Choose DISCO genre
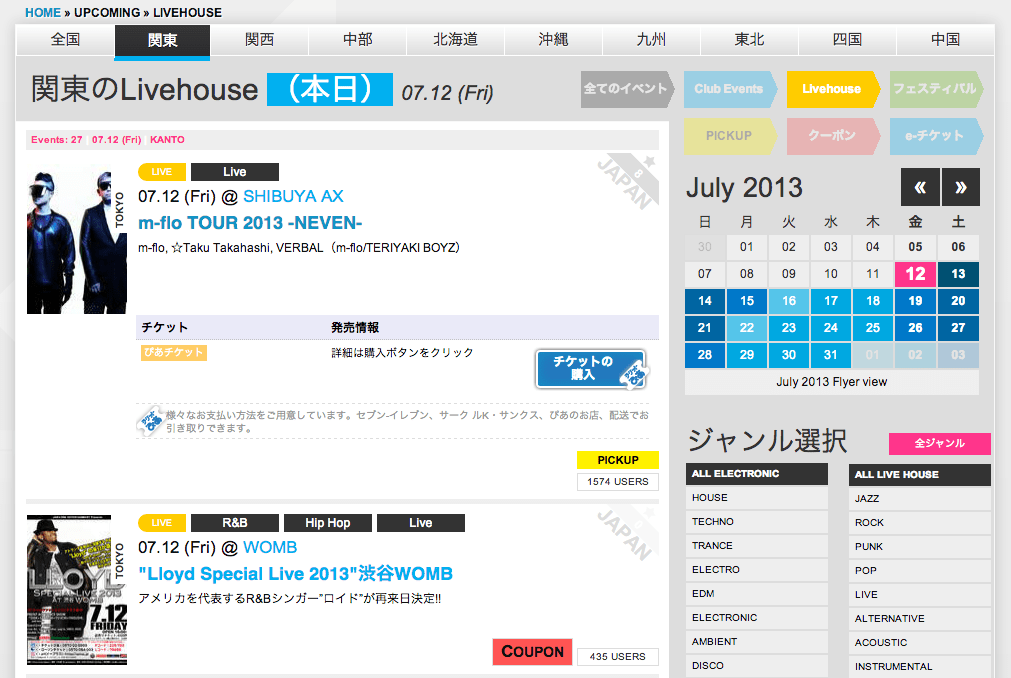The width and height of the screenshot is (1011, 678). coord(757,666)
